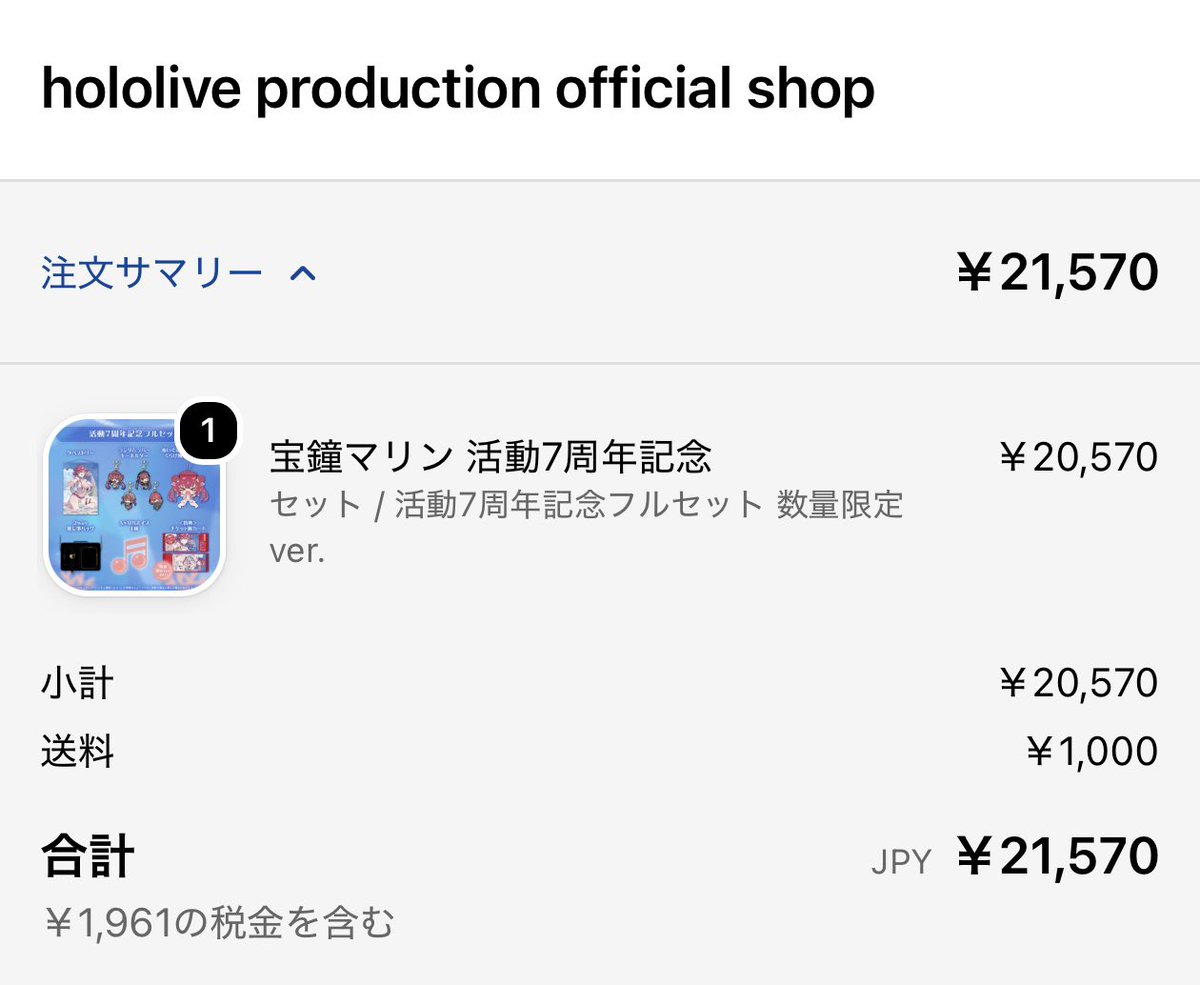1200x985 pixels.
Task: Click the ¥20,570 product price beside item name
Action: [1077, 457]
